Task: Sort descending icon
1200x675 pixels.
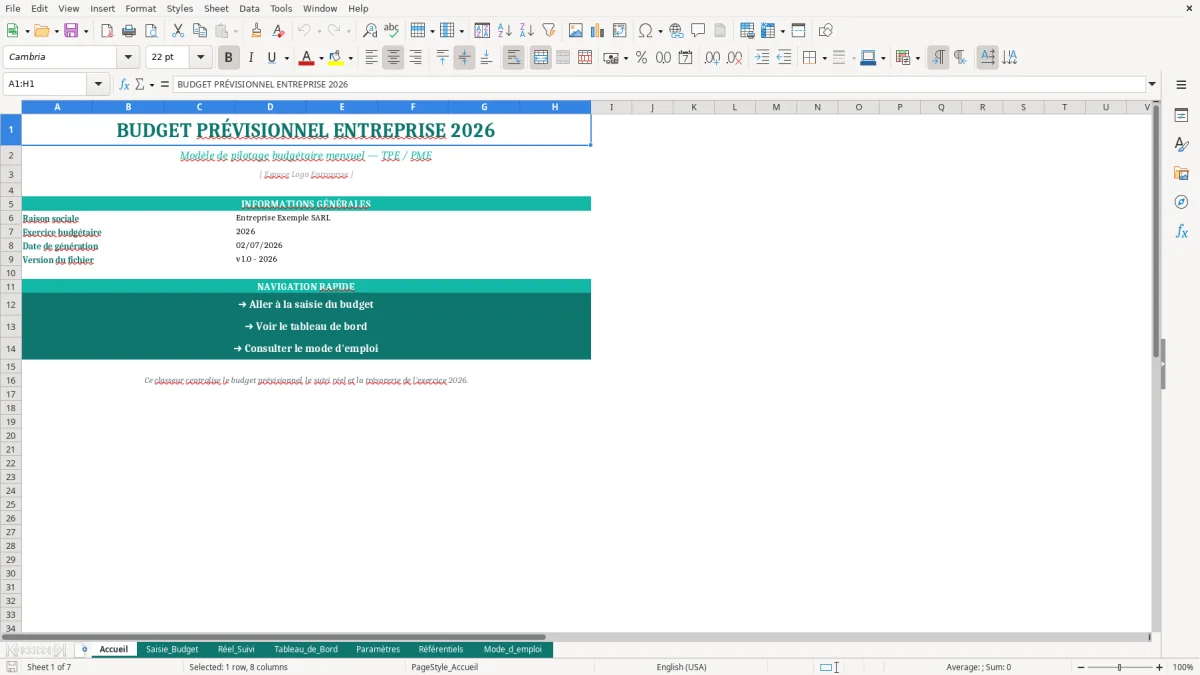Action: coord(527,31)
